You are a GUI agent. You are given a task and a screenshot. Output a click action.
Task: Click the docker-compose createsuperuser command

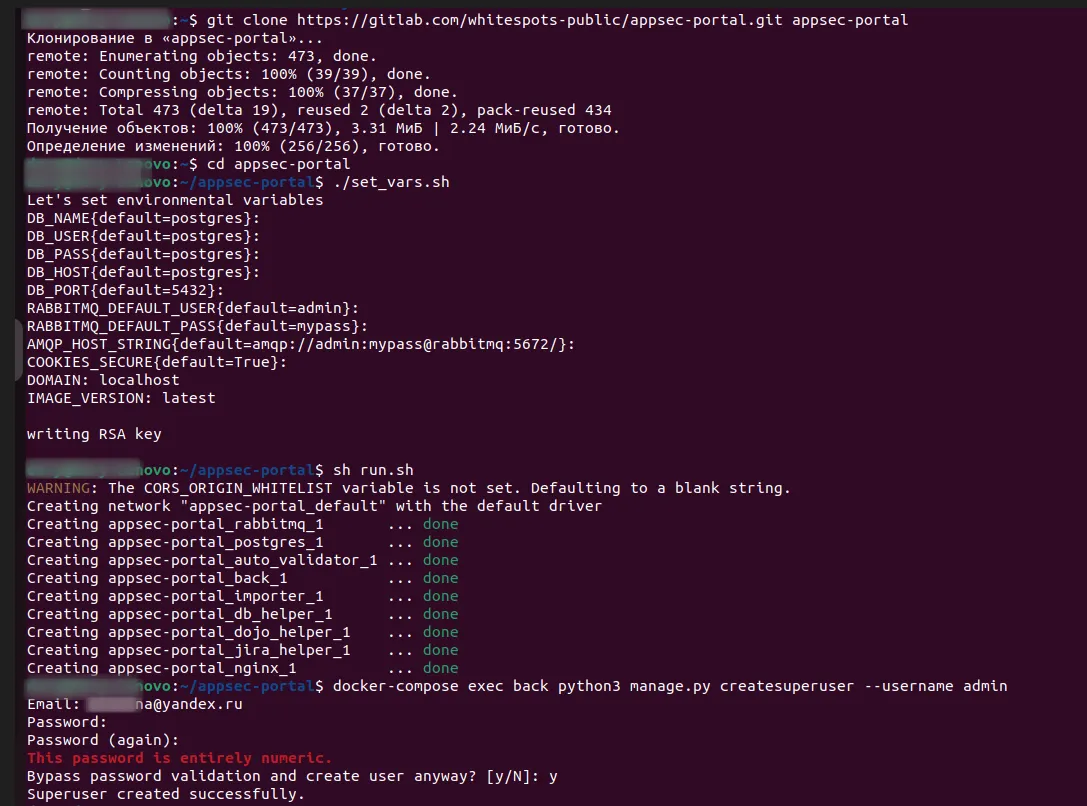pos(670,686)
